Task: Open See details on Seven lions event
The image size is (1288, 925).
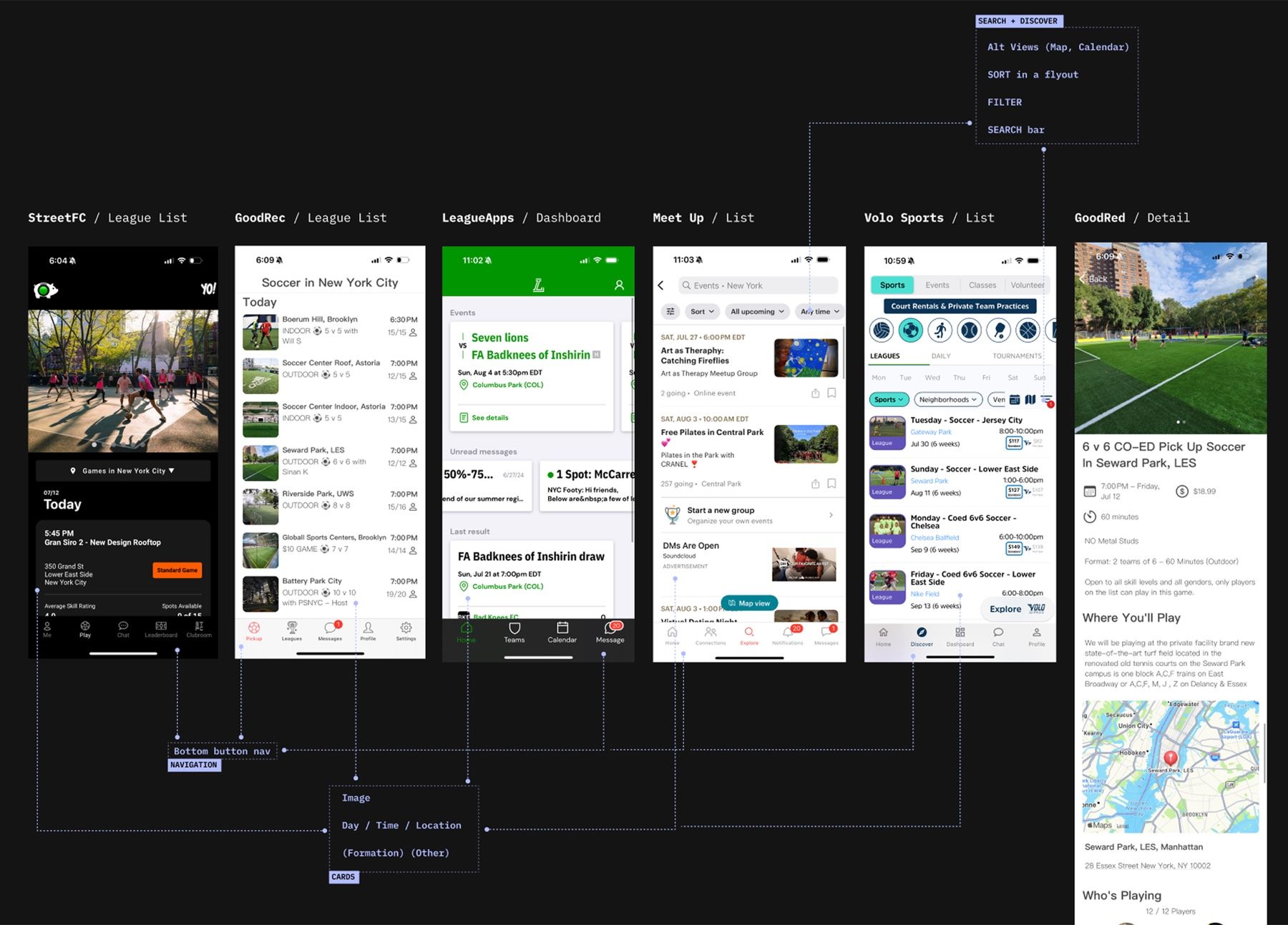Action: tap(484, 418)
